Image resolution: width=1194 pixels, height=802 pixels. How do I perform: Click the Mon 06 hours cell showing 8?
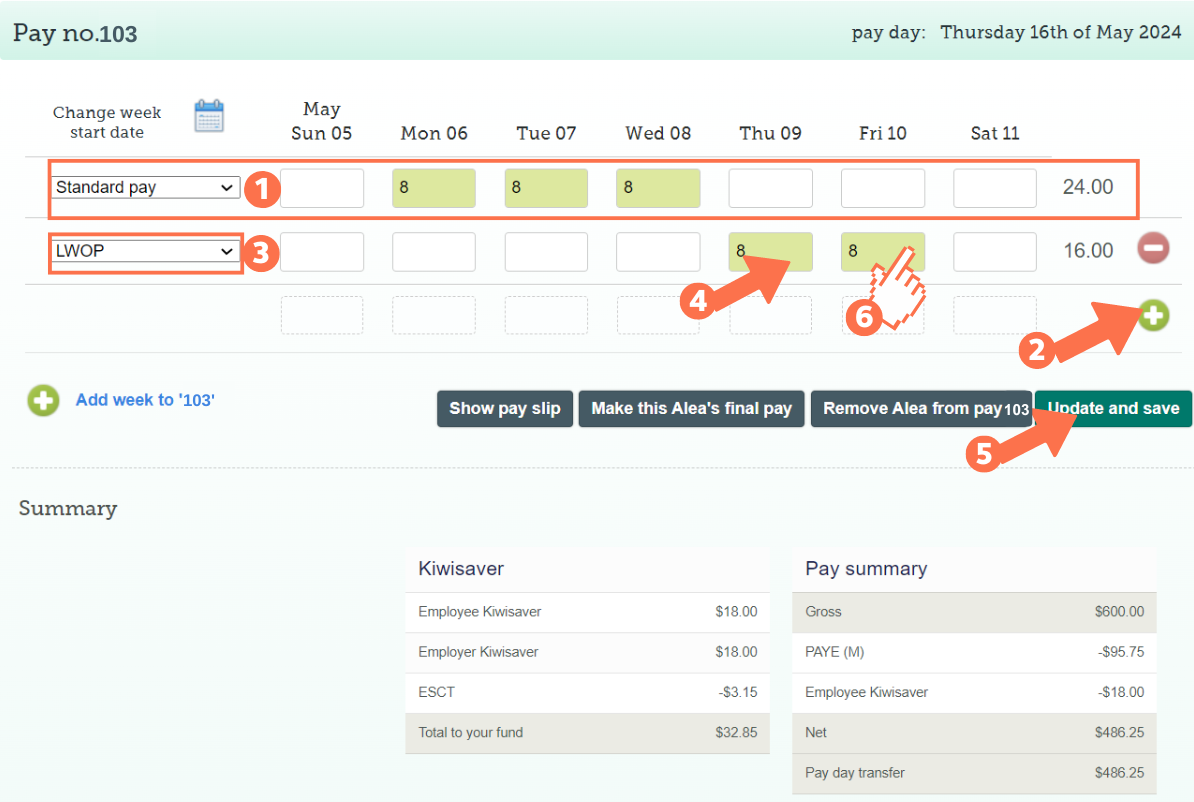(x=433, y=188)
